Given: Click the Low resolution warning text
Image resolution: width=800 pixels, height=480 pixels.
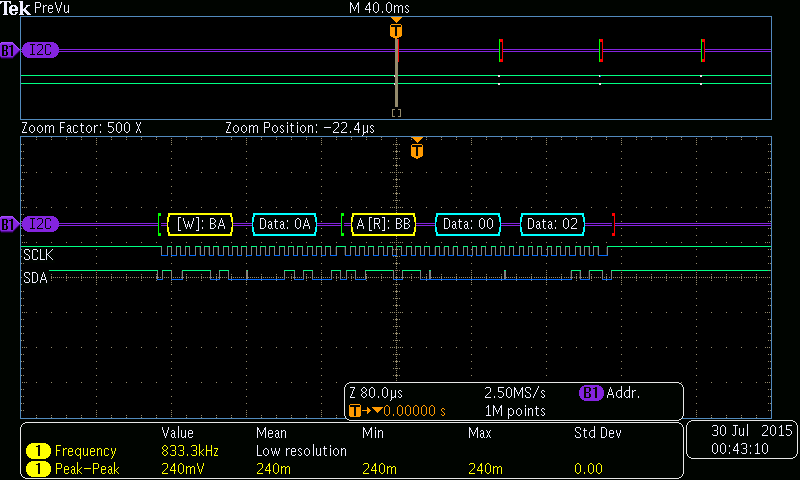Looking at the screenshot, I should [301, 451].
